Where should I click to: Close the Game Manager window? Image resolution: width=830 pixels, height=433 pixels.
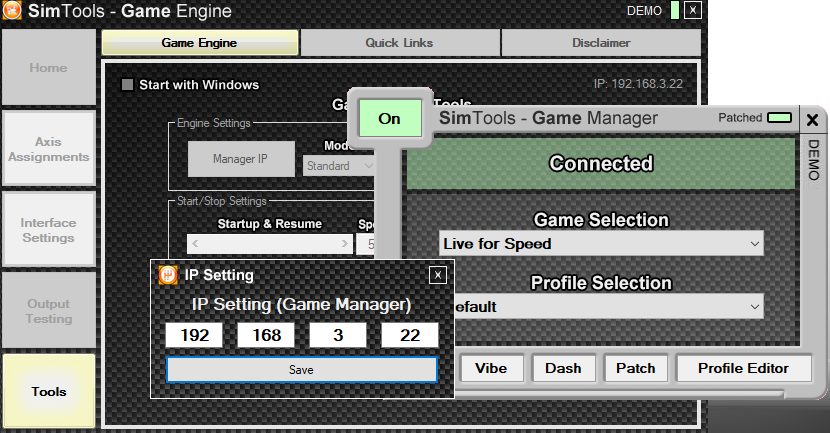click(x=812, y=120)
